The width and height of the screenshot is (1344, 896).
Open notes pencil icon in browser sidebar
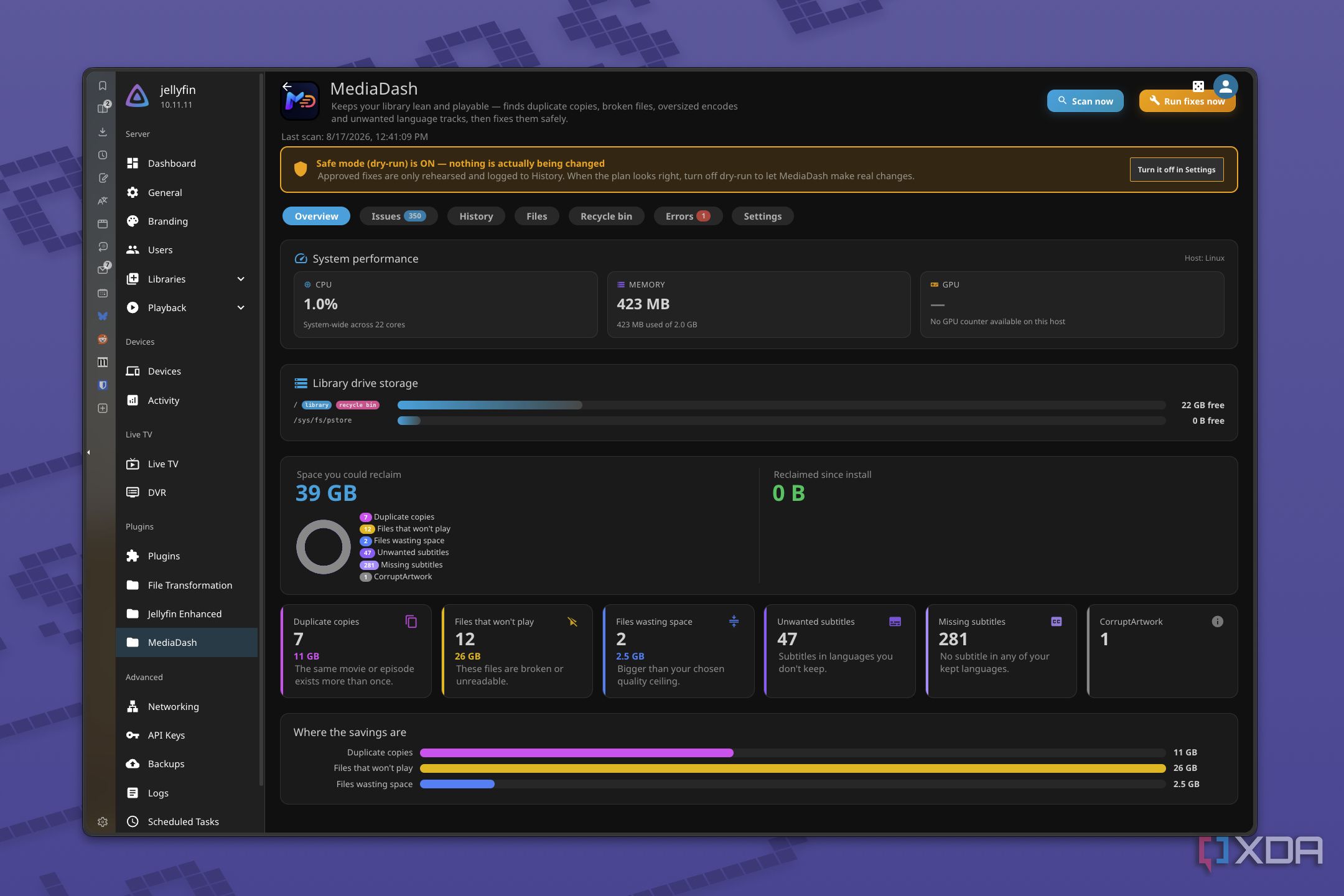[103, 178]
